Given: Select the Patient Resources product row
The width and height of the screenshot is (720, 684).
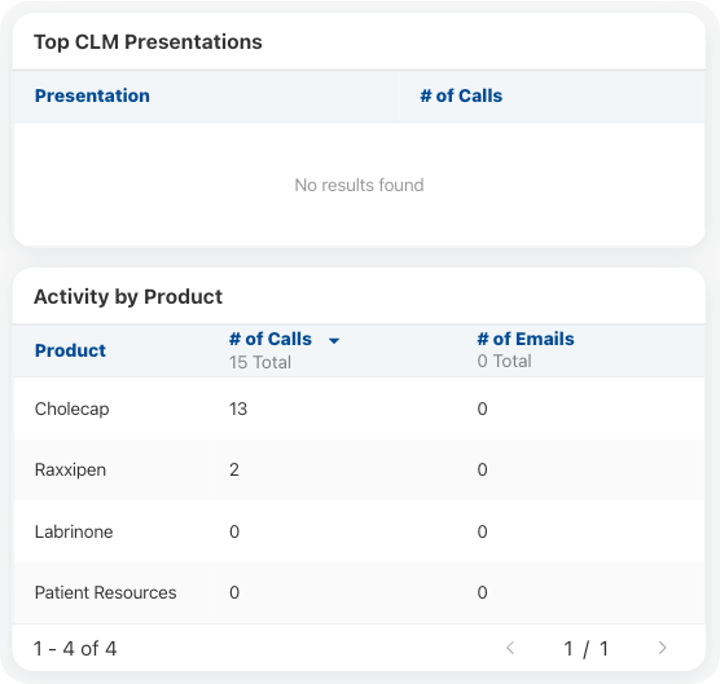Looking at the screenshot, I should 105,593.
